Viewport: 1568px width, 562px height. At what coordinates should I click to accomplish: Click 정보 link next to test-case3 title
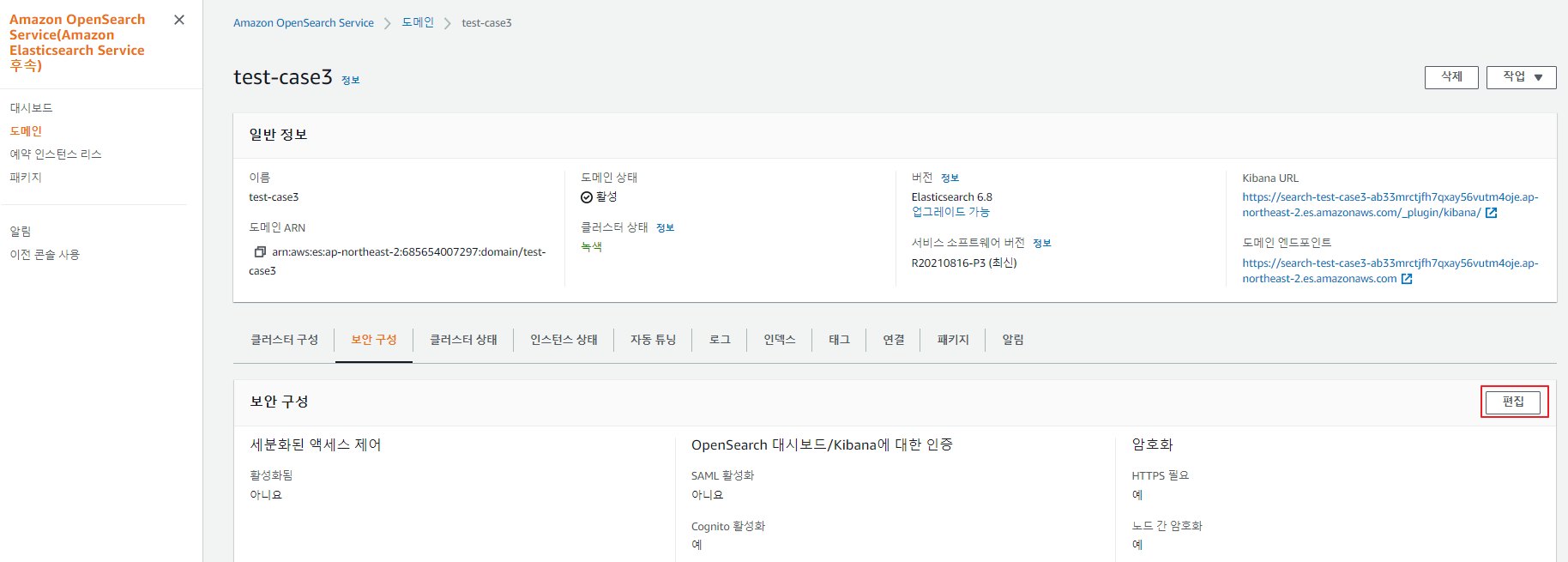[x=351, y=81]
